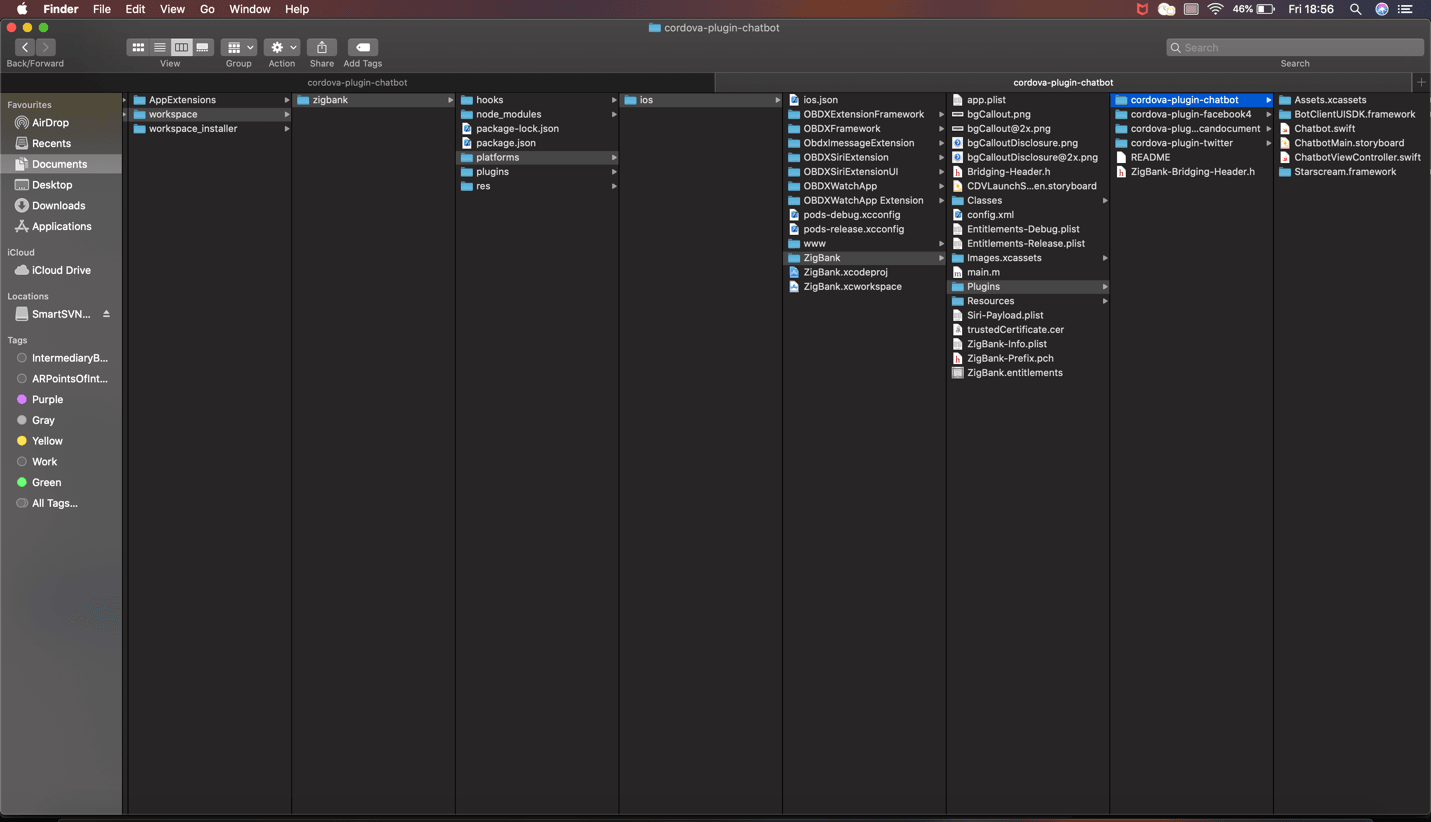Open the Go menu
1431x822 pixels.
207,9
